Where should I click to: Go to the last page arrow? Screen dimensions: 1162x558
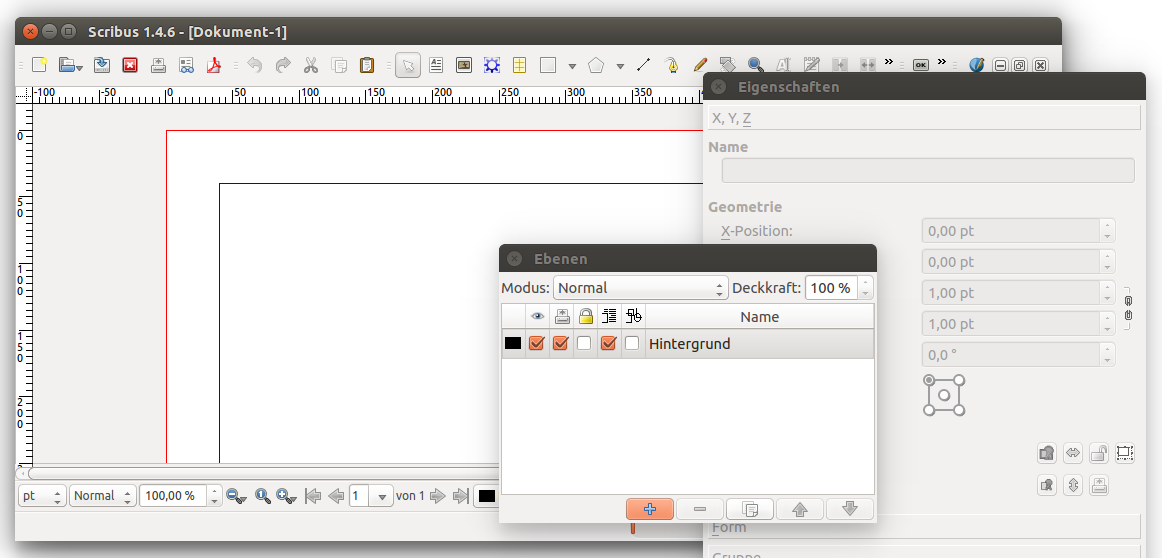(x=461, y=496)
